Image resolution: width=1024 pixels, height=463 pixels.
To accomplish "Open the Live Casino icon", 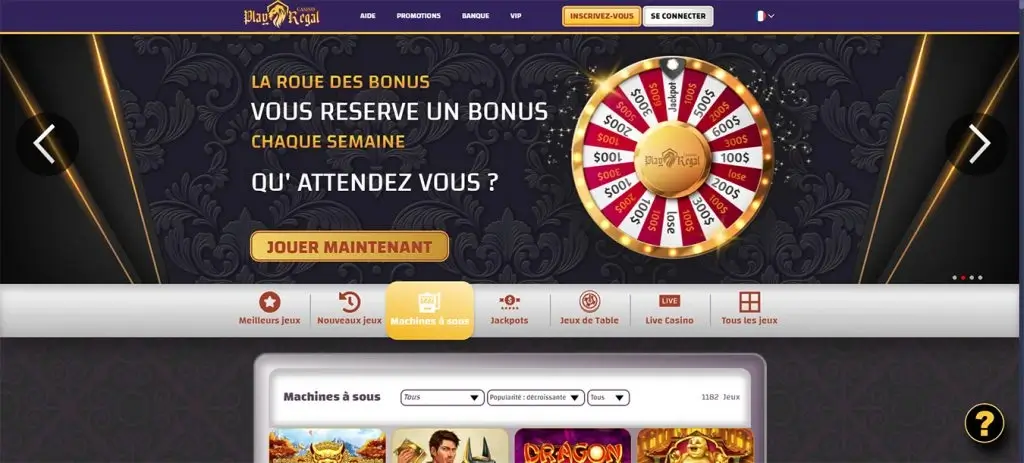I will [x=669, y=301].
